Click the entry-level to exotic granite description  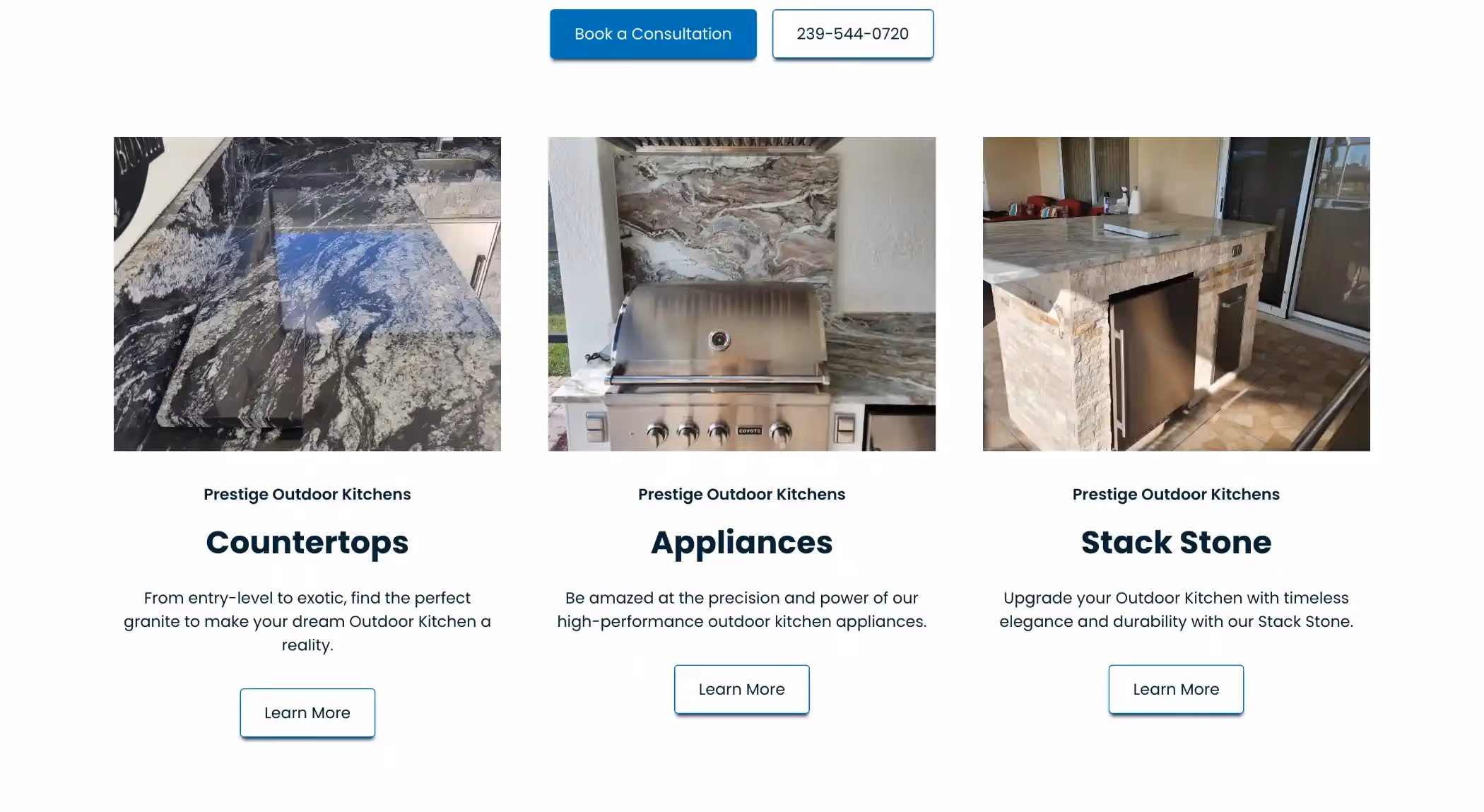point(307,621)
